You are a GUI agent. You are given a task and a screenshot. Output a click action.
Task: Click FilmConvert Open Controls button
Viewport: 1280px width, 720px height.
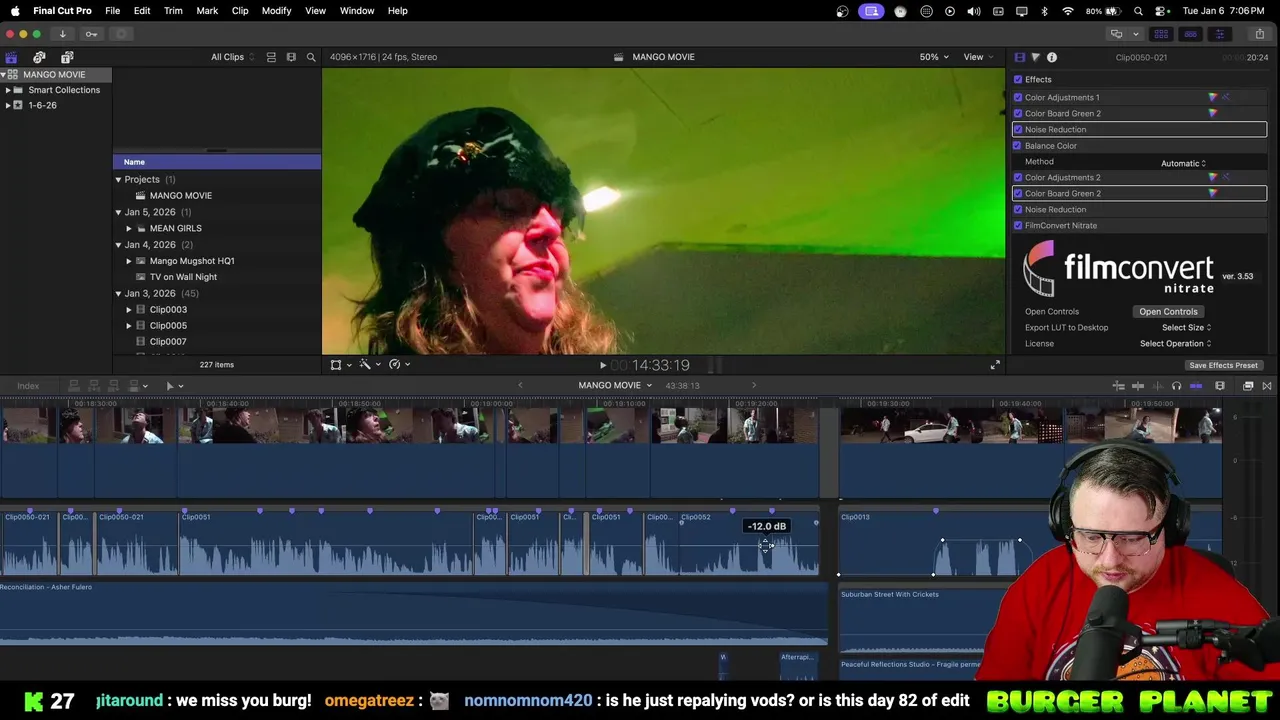[1168, 311]
